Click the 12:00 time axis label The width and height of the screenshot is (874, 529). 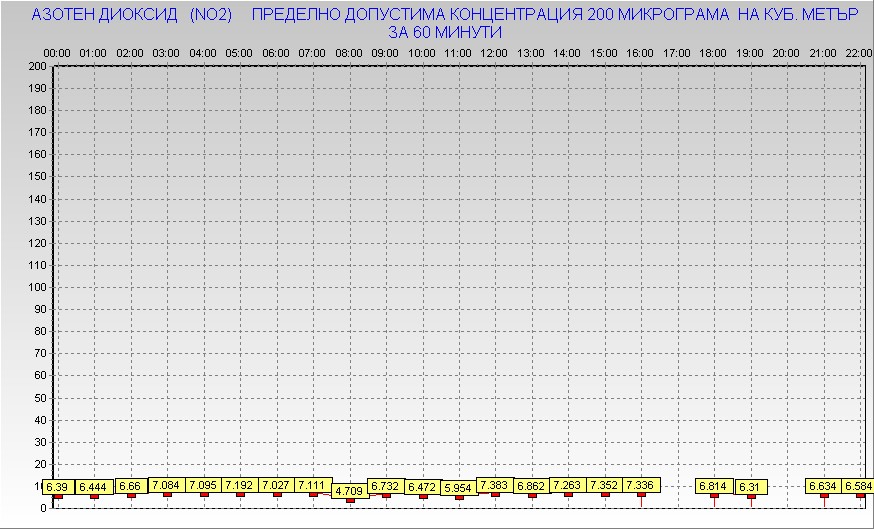pyautogui.click(x=494, y=52)
